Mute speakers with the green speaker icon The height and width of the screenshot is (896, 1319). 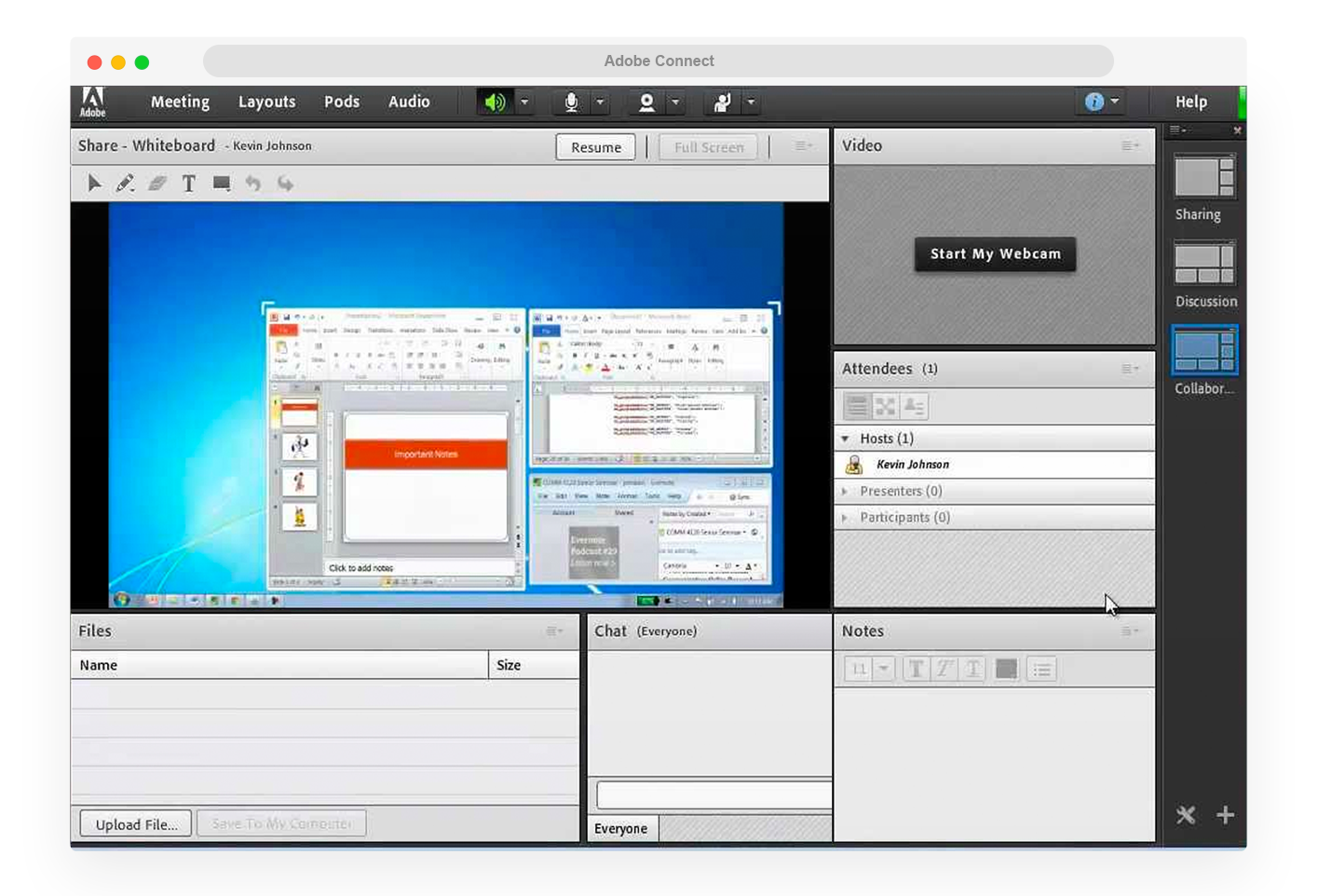coord(495,102)
